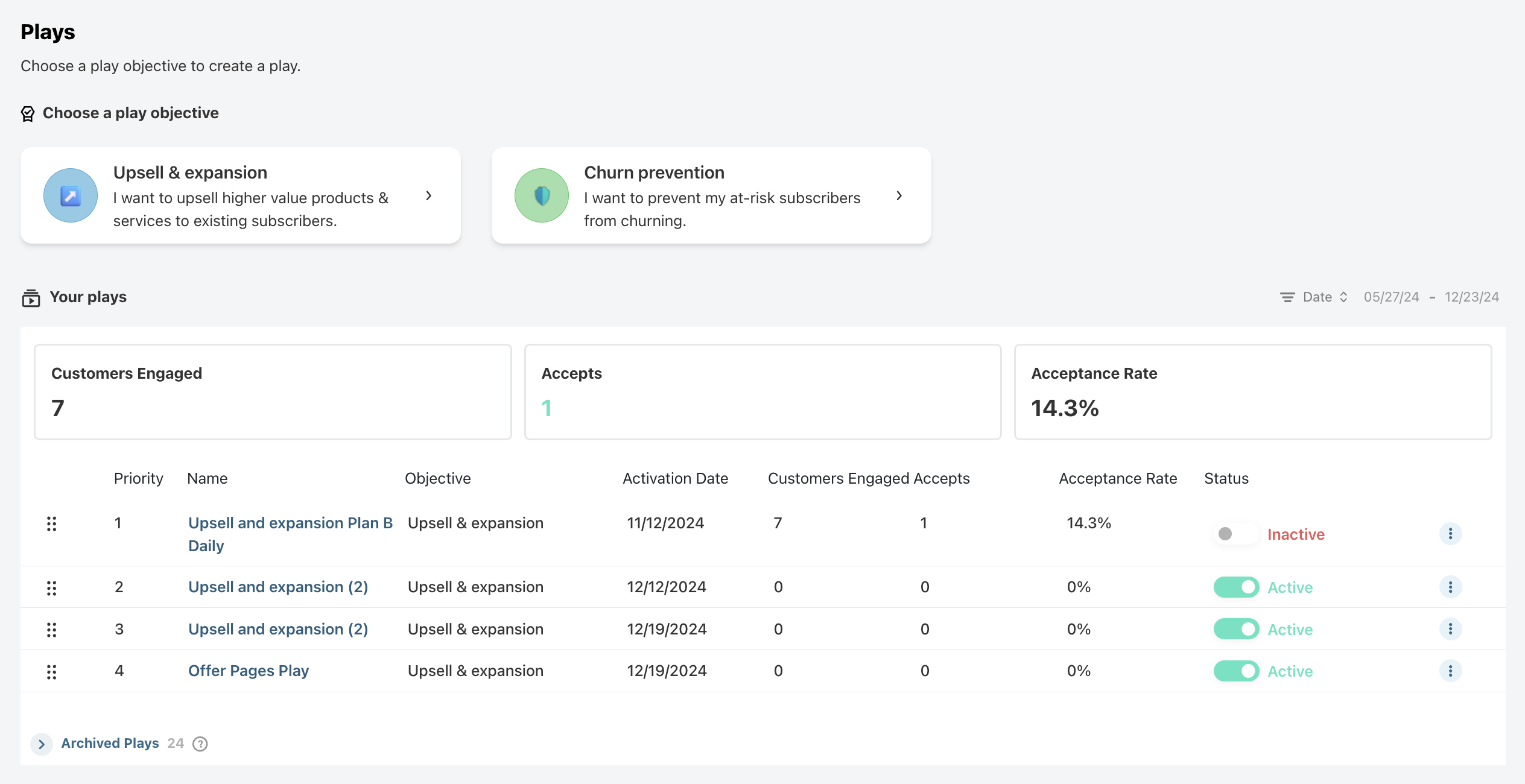Open the Offer Pages Play link
This screenshot has height=784, width=1525.
pos(249,671)
